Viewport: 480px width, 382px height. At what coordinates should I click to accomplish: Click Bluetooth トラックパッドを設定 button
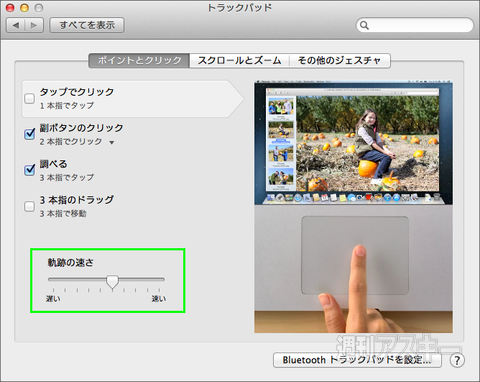(x=357, y=360)
